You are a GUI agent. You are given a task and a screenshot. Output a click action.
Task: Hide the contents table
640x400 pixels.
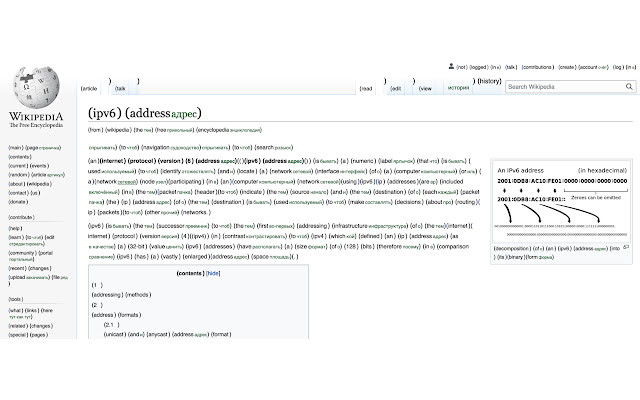point(213,273)
